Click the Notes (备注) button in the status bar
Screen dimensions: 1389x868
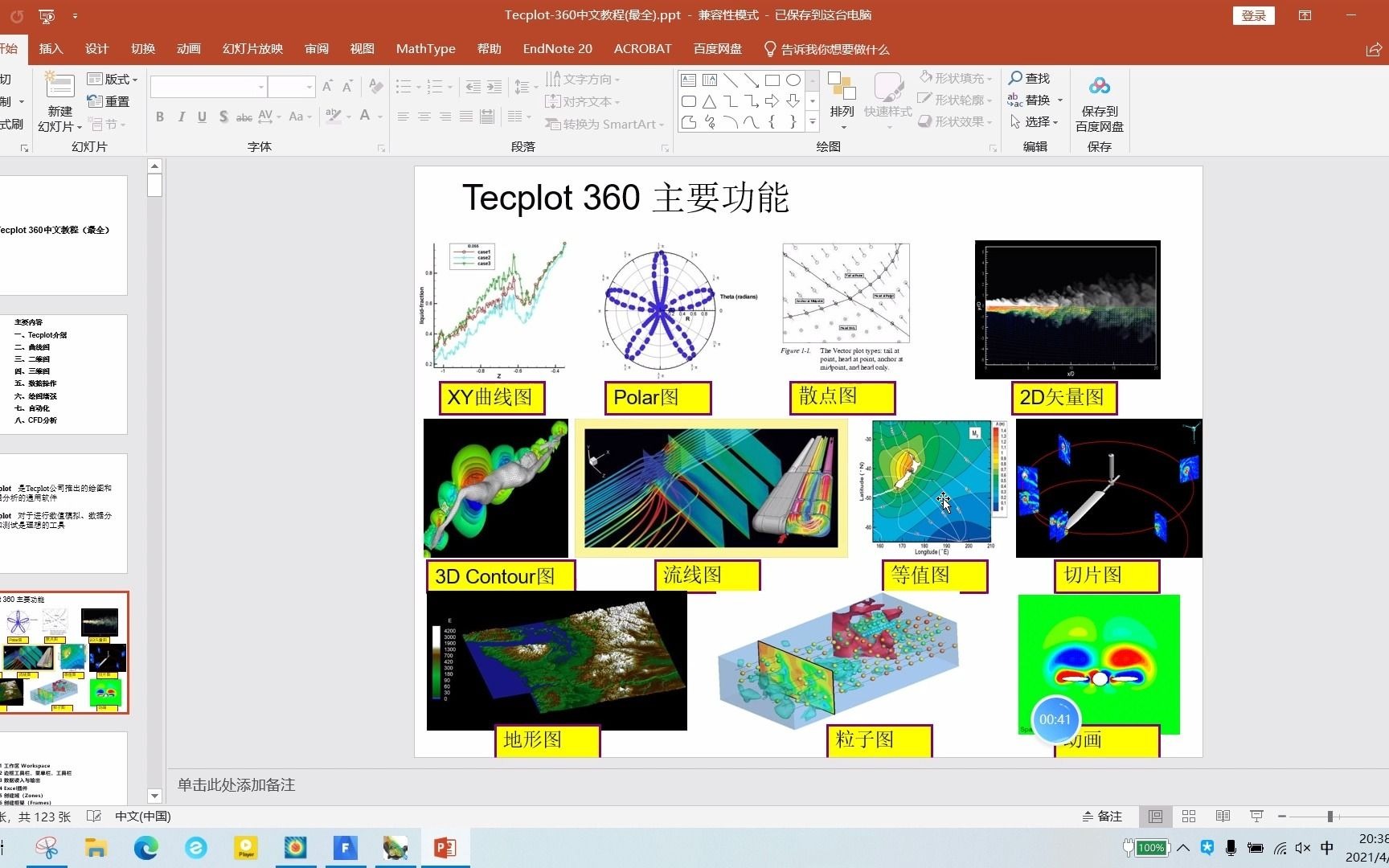point(1102,816)
